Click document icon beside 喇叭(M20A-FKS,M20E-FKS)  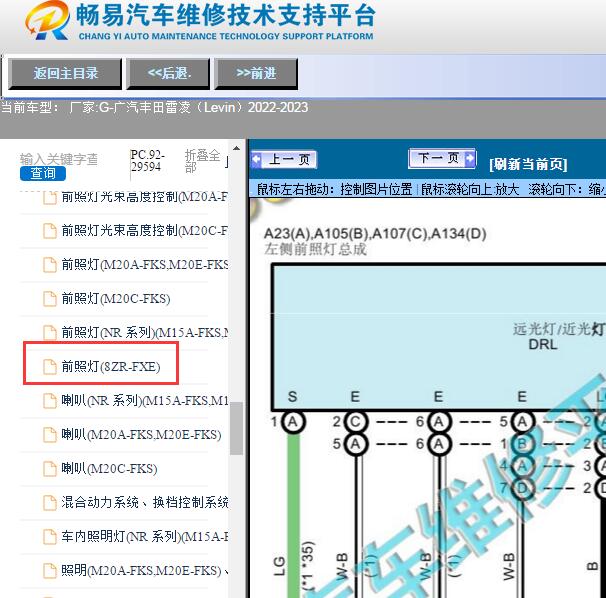[x=49, y=434]
